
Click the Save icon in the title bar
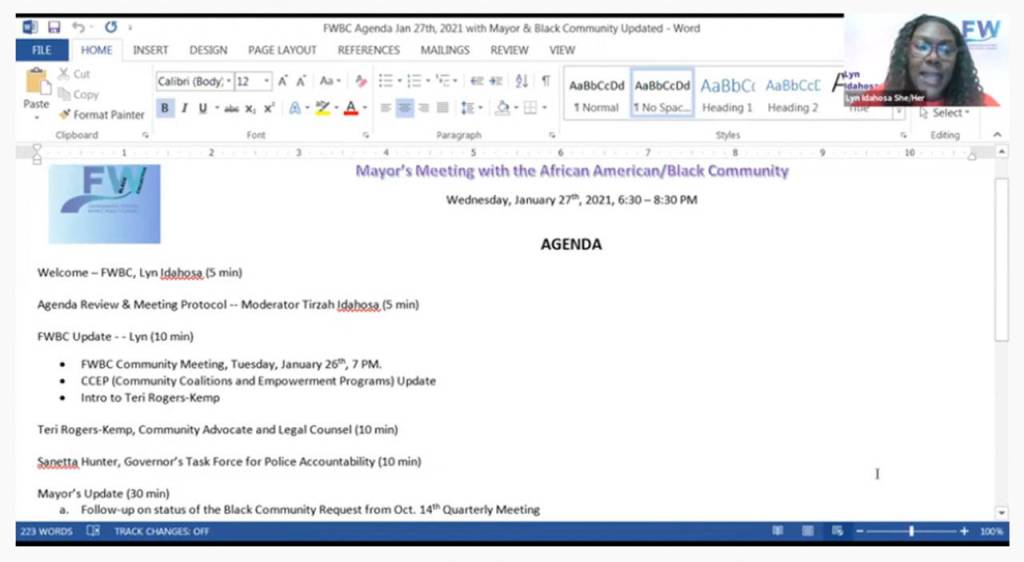pyautogui.click(x=53, y=27)
